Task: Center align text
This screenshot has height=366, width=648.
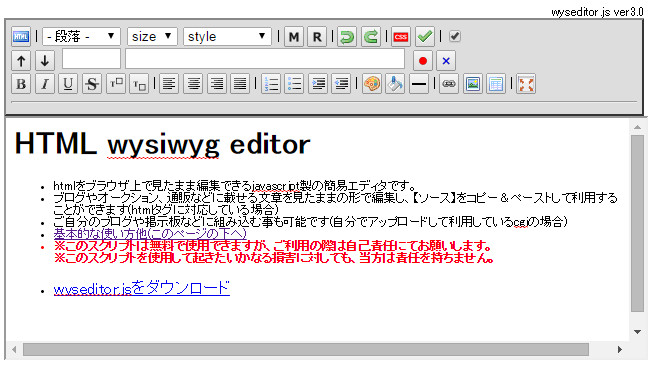Action: click(193, 84)
